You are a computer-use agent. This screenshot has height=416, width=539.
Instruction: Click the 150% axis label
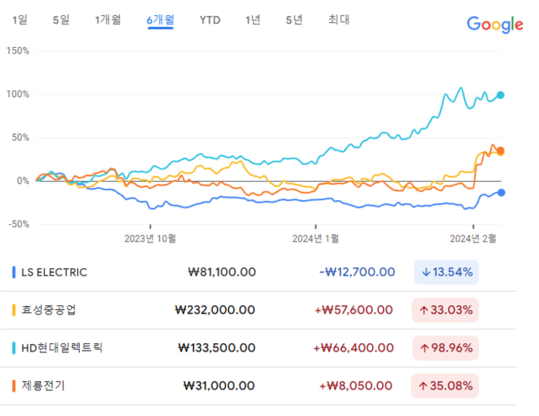(x=18, y=51)
